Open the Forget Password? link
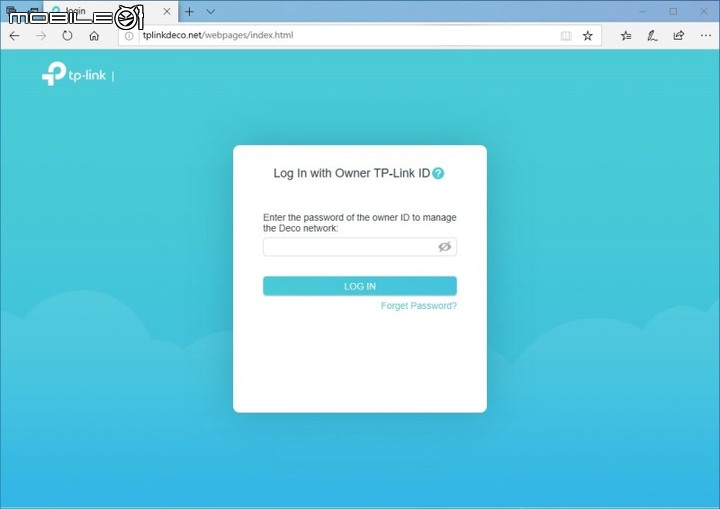This screenshot has width=720, height=509. coord(419,306)
